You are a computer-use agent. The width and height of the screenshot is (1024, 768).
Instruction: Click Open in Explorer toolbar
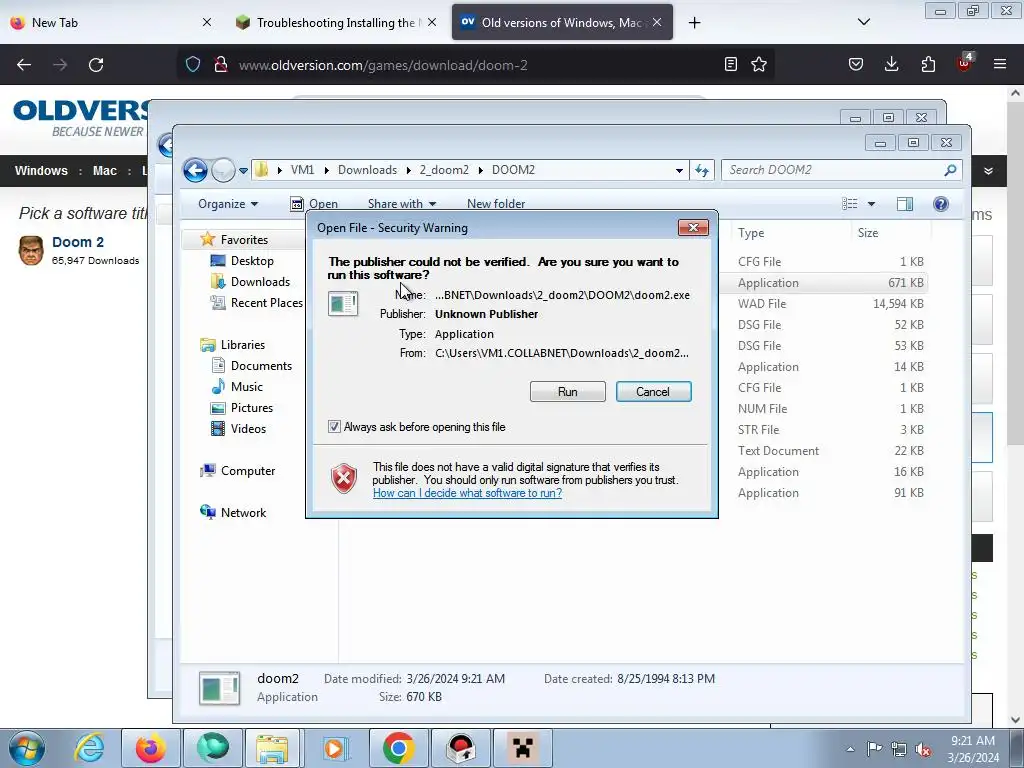click(314, 204)
